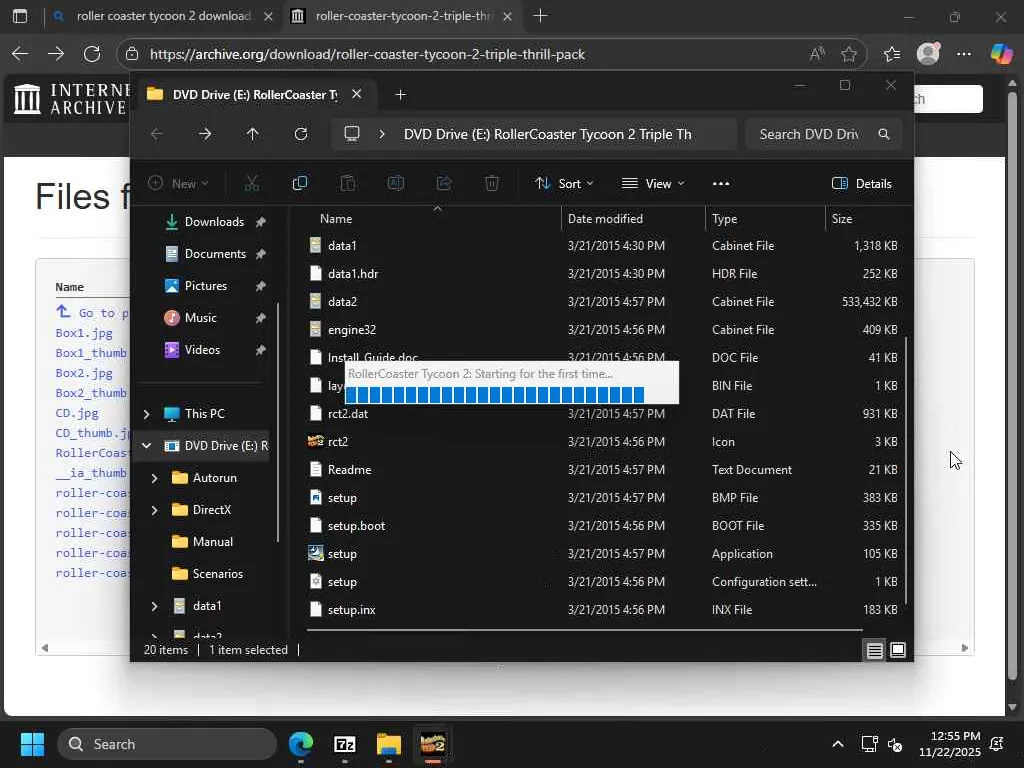Sort files by Date modified column

tap(605, 219)
